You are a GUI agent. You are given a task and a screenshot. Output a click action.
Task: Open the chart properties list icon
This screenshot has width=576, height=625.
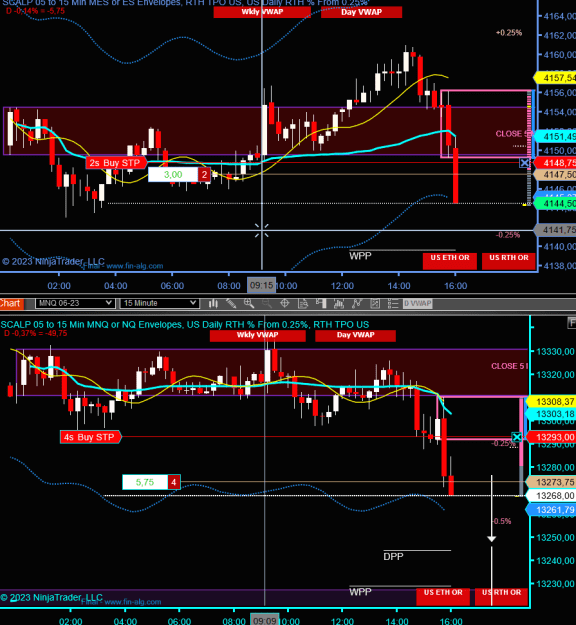[393, 304]
